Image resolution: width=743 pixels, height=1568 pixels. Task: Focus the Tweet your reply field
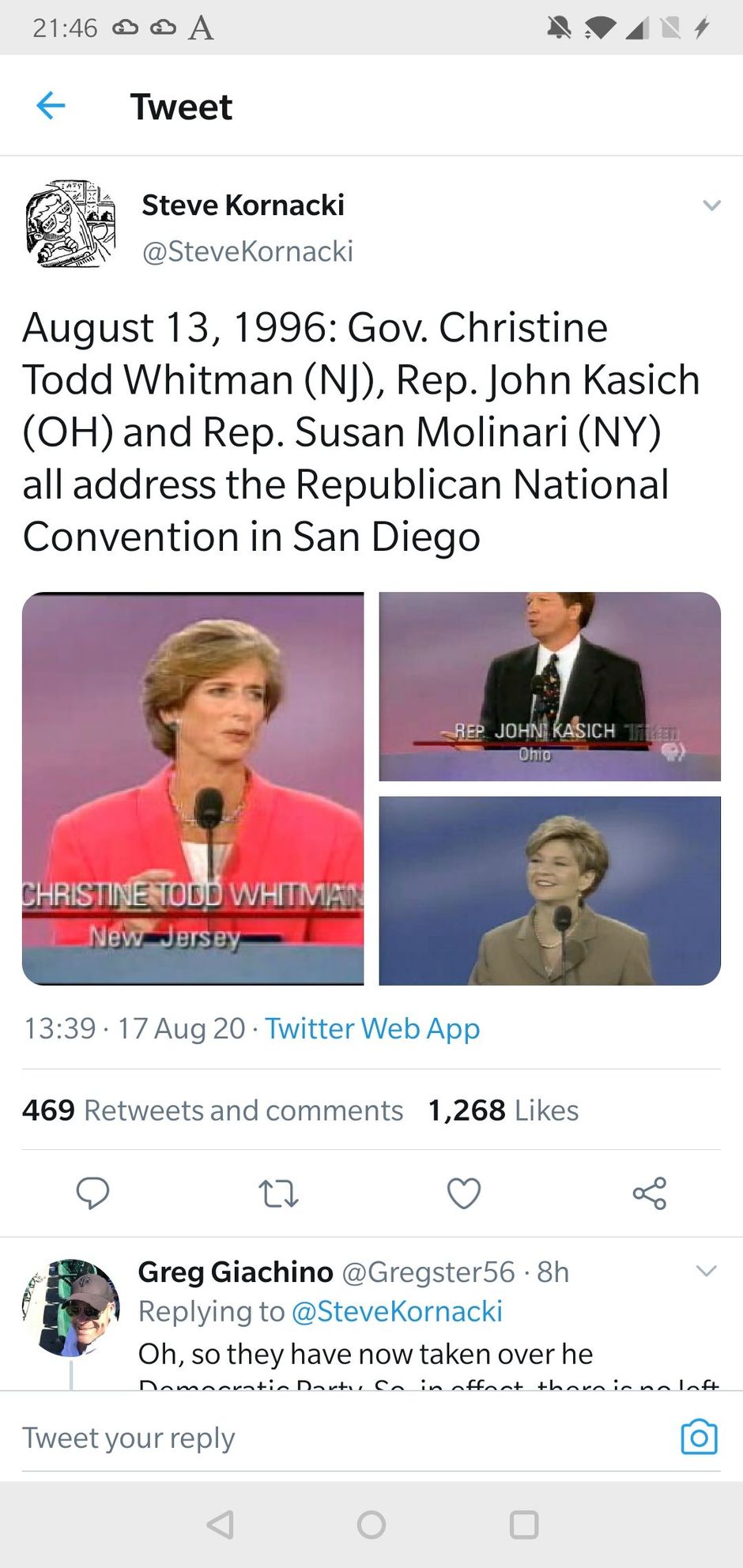click(x=340, y=1438)
